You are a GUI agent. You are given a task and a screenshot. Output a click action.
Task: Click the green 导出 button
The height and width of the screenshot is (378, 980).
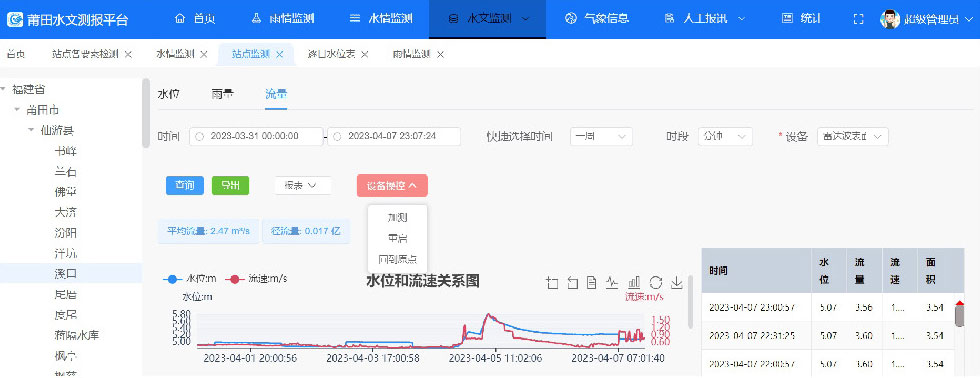(x=231, y=185)
